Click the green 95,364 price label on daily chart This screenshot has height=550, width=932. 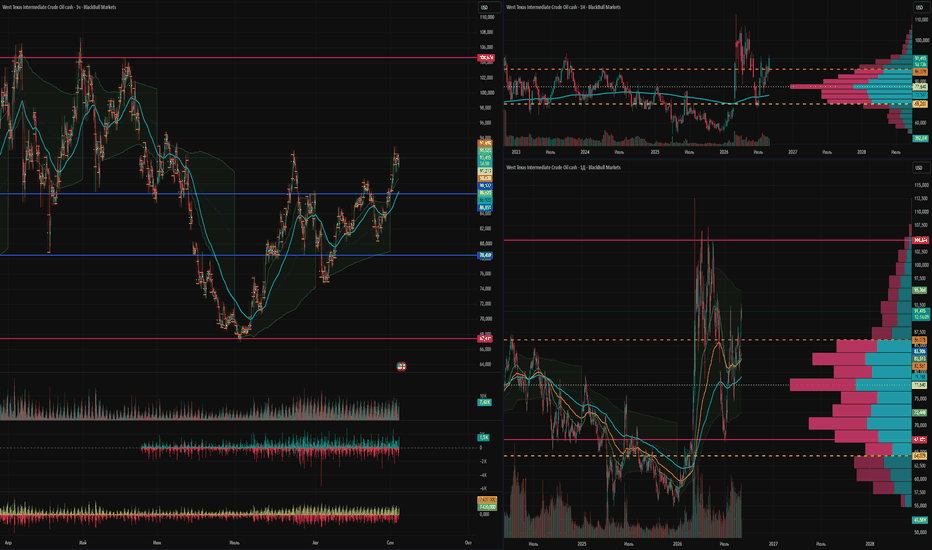point(920,290)
